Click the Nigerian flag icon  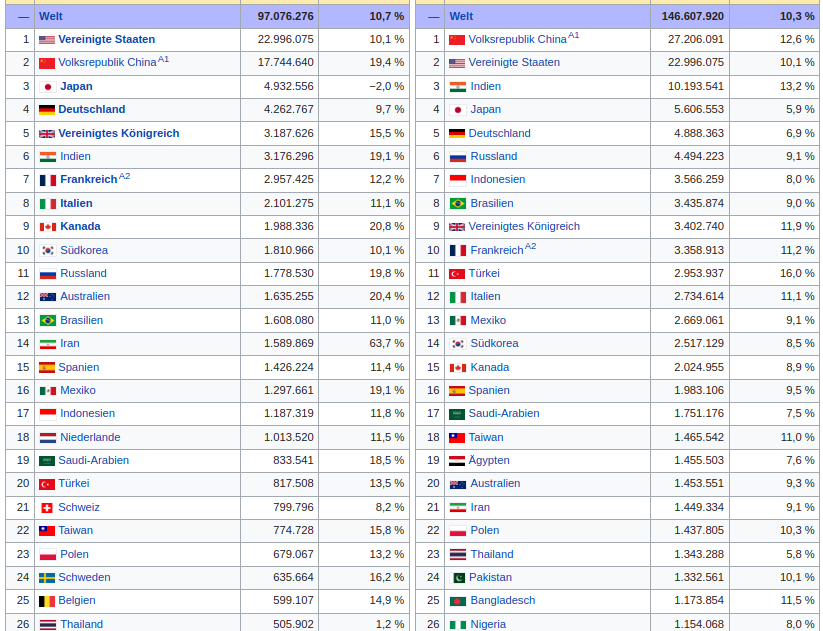click(x=458, y=625)
